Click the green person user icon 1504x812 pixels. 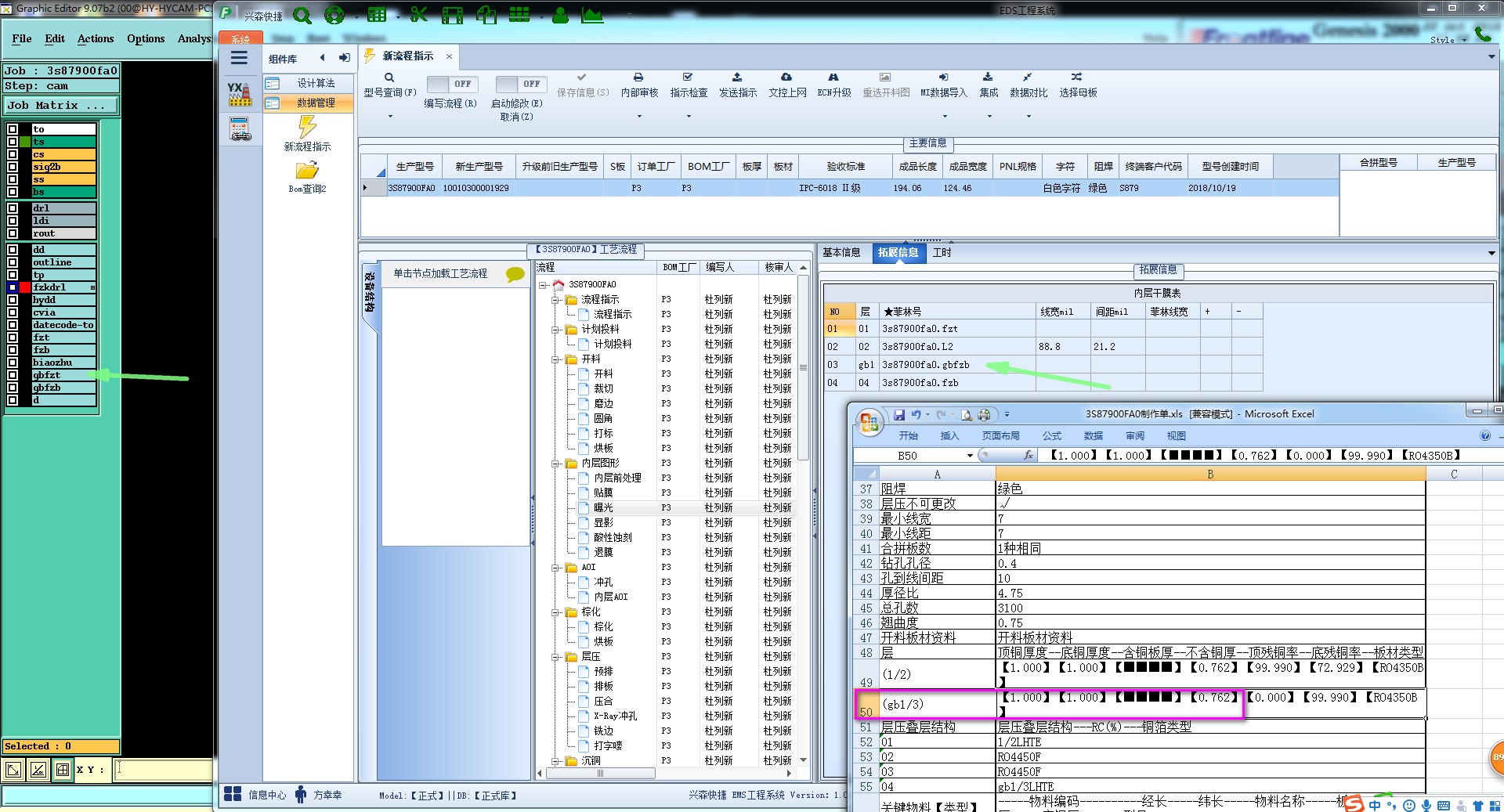pos(560,15)
